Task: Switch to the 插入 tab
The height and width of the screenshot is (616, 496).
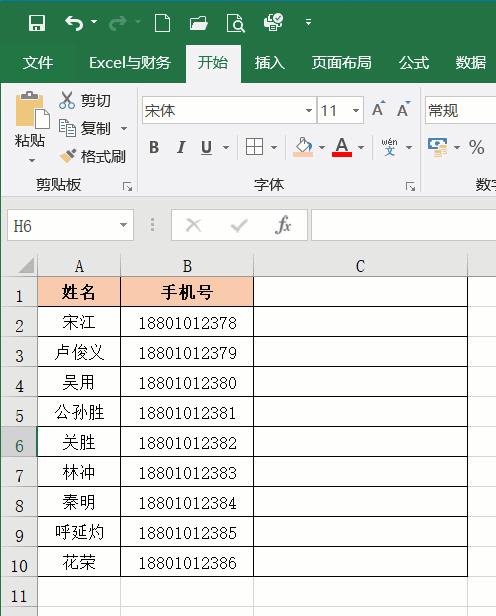Action: [270, 63]
